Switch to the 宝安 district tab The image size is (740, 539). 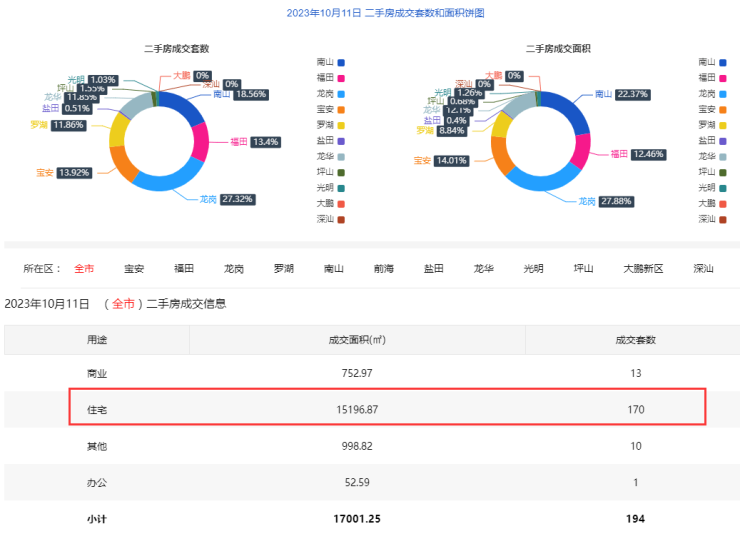[134, 268]
